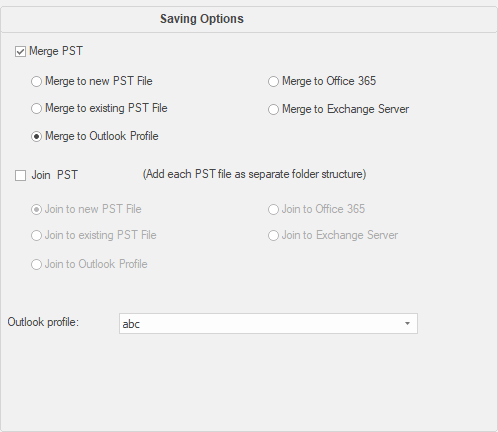This screenshot has height=432, width=498.
Task: Expand the Outlook profile dropdown arrow
Action: 407,323
